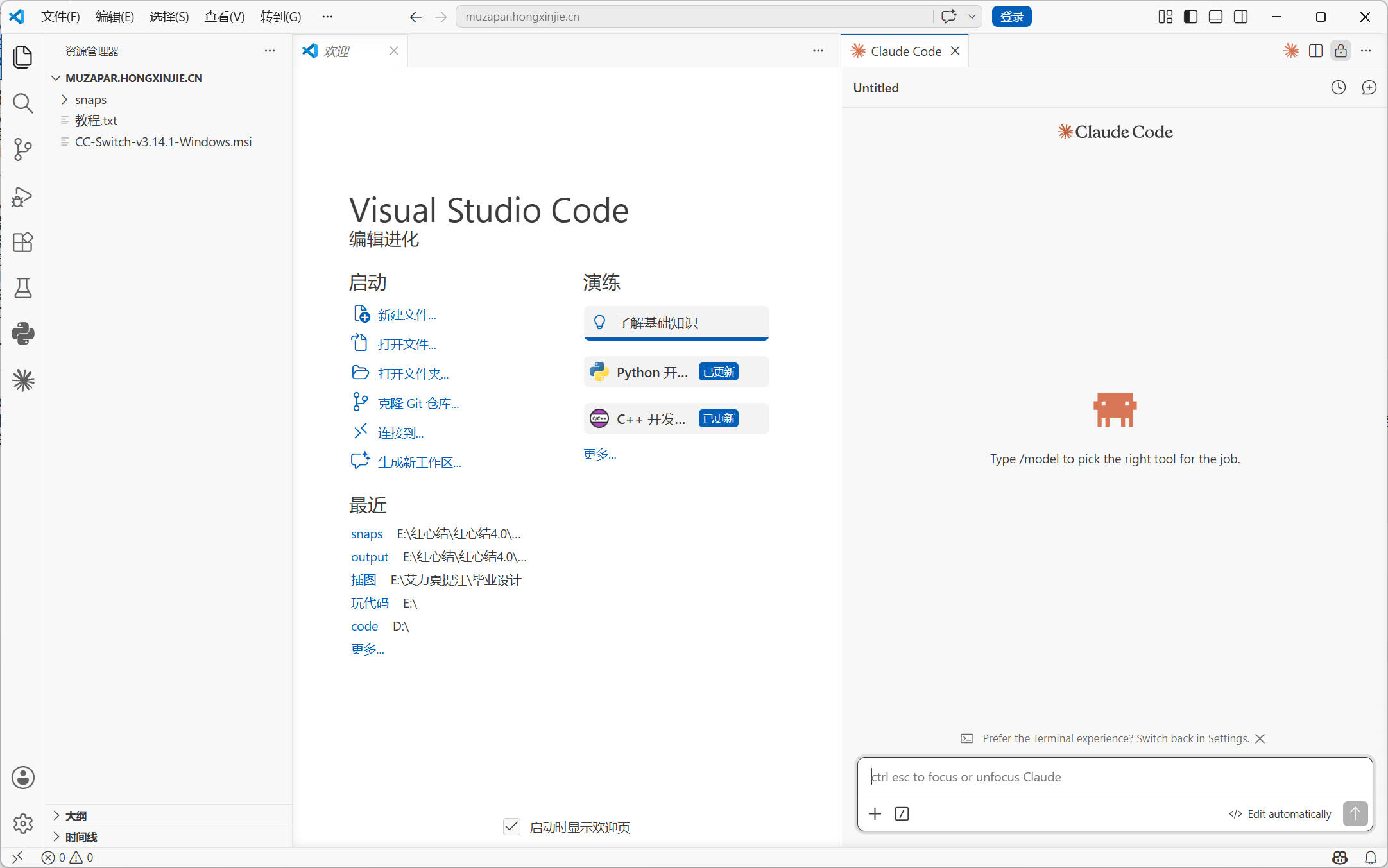
Task: Start a new Claude Code conversation
Action: (1369, 87)
